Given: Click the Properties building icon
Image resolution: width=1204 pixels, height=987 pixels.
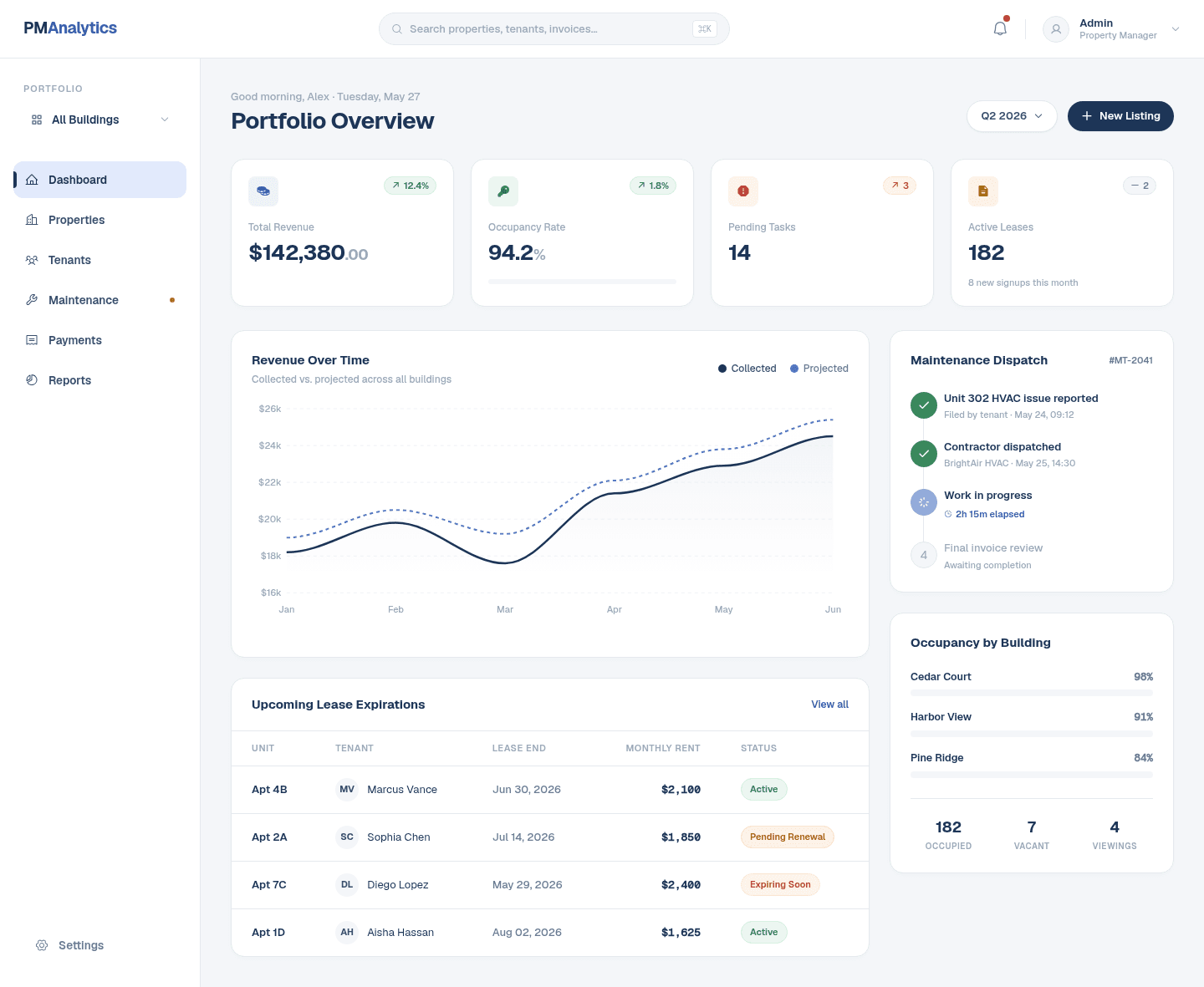Looking at the screenshot, I should coord(32,220).
